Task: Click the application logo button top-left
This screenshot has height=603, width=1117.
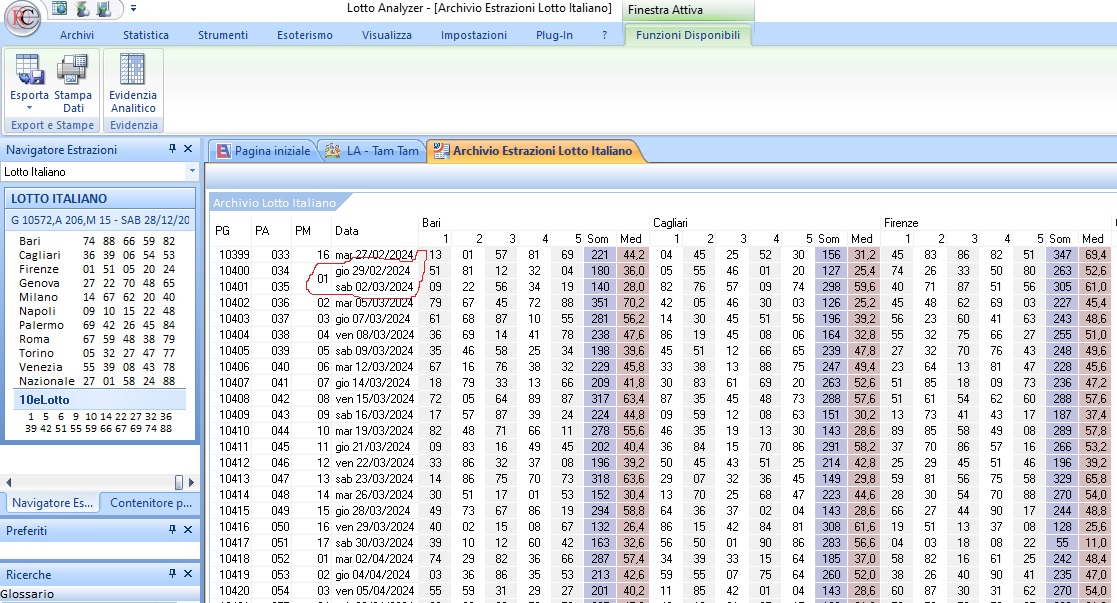Action: (22, 20)
